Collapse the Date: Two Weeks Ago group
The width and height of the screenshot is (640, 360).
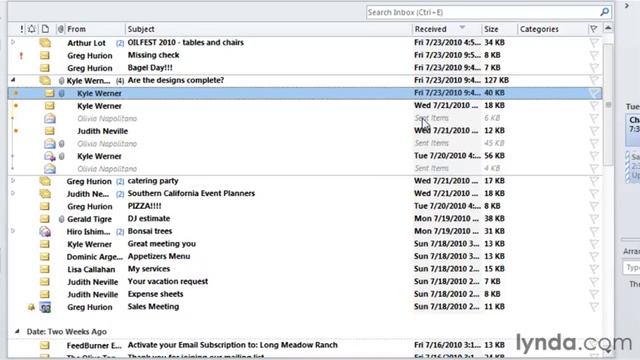click(x=17, y=331)
